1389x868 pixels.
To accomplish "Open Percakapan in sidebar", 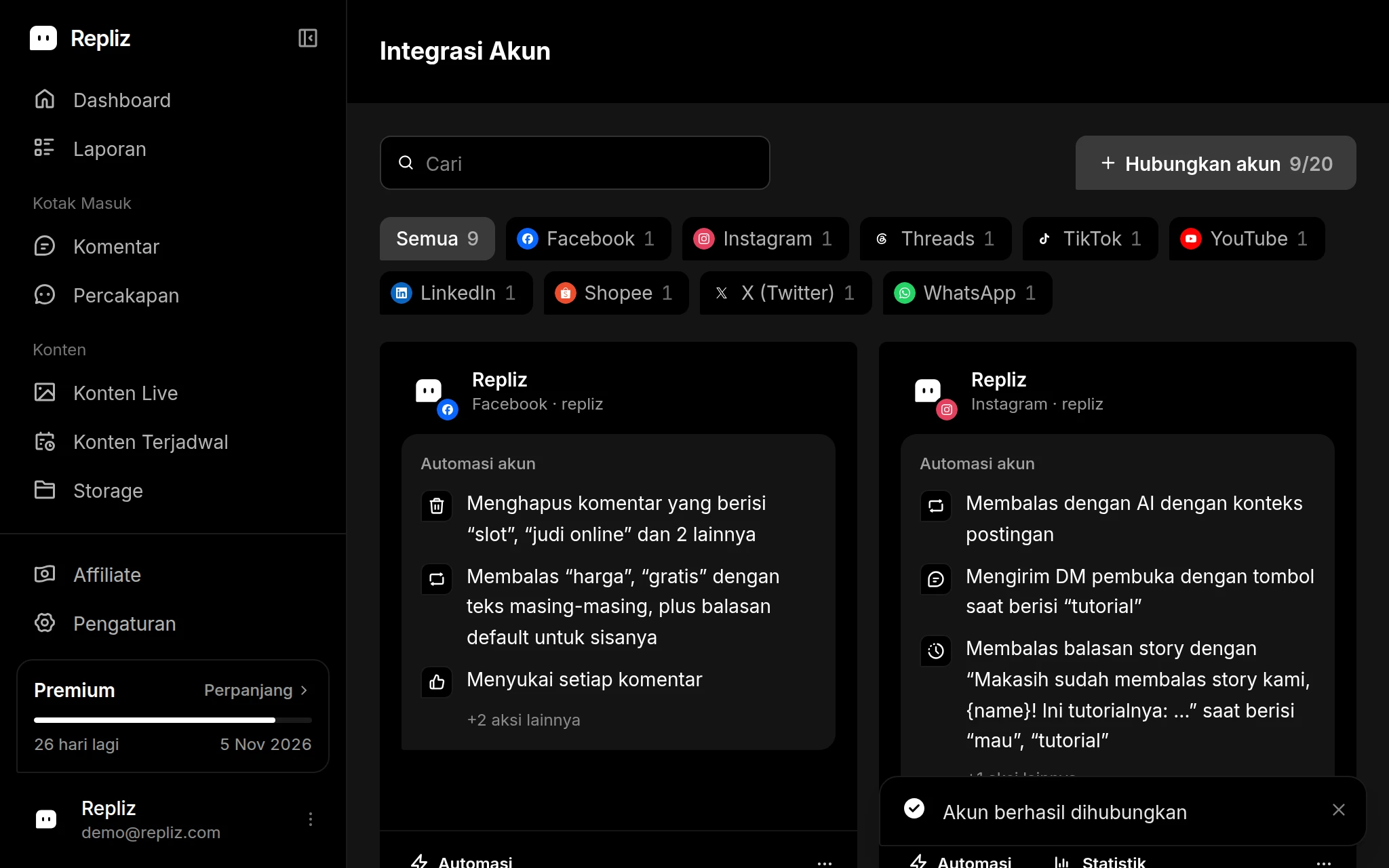I will (173, 296).
